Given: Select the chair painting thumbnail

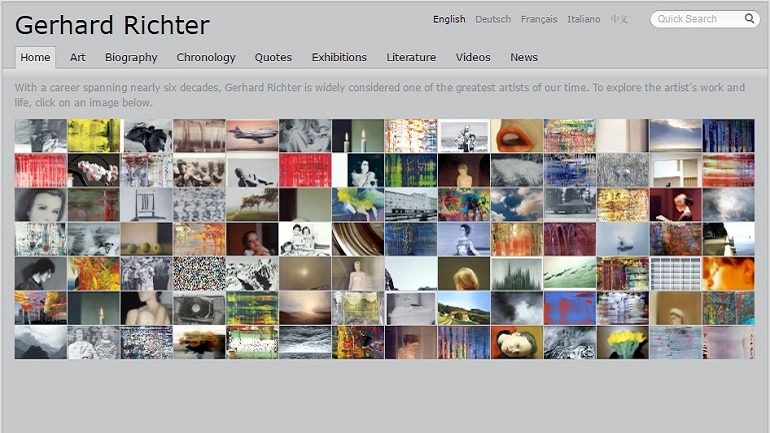Looking at the screenshot, I should click(x=146, y=205).
